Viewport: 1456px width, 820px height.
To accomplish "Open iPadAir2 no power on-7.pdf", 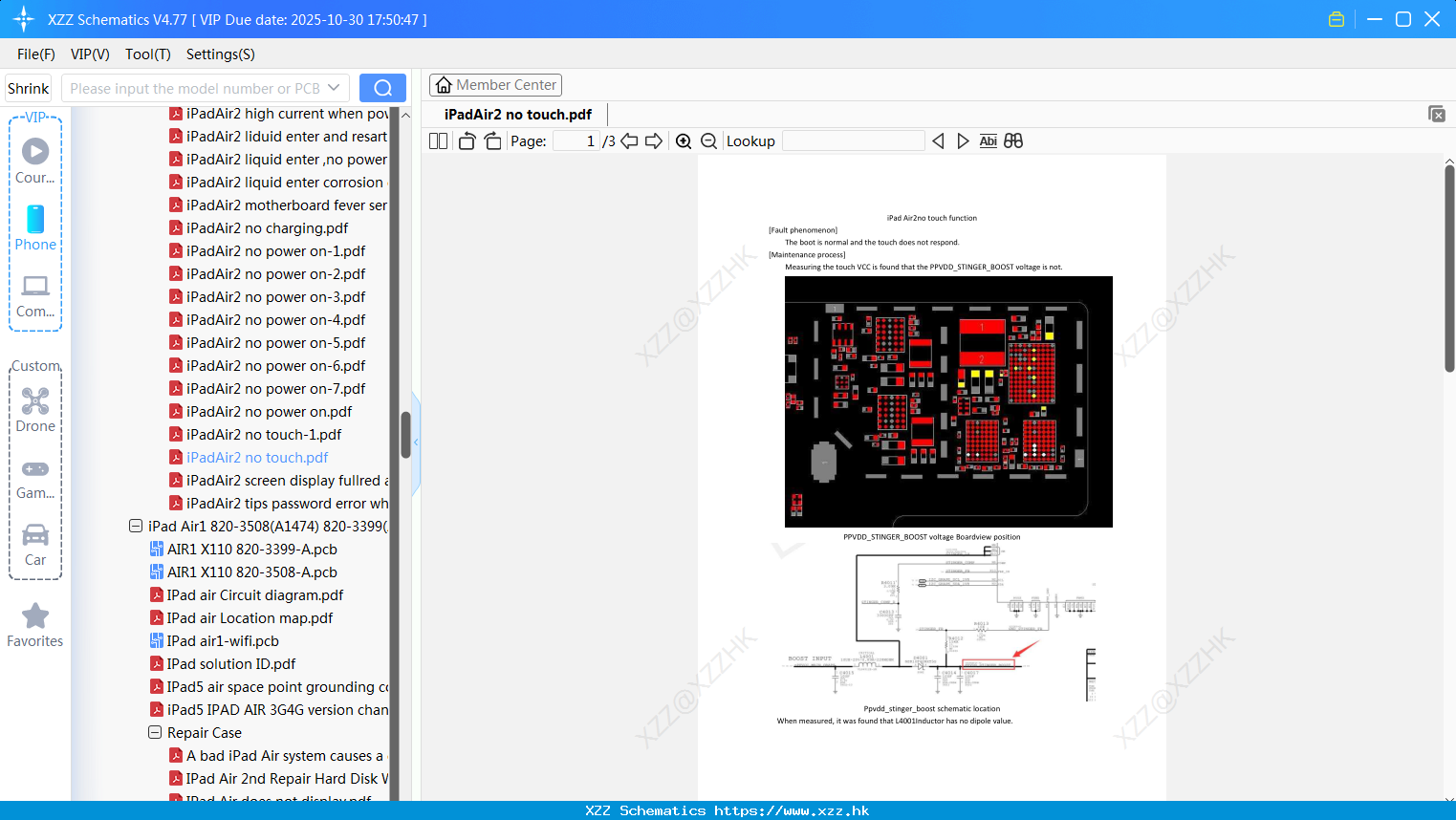I will pyautogui.click(x=275, y=388).
